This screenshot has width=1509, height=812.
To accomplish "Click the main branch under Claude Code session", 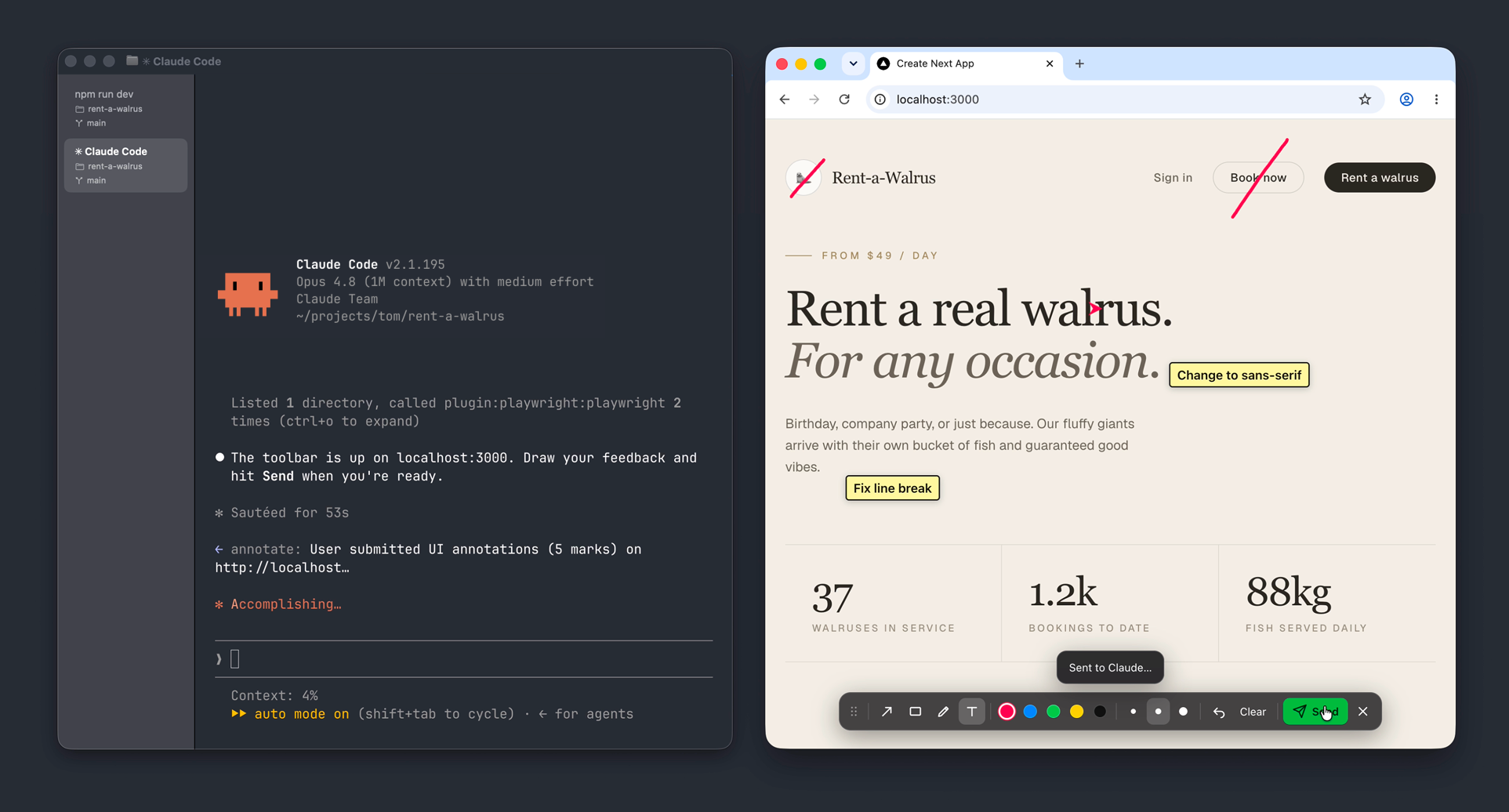I will [x=90, y=180].
